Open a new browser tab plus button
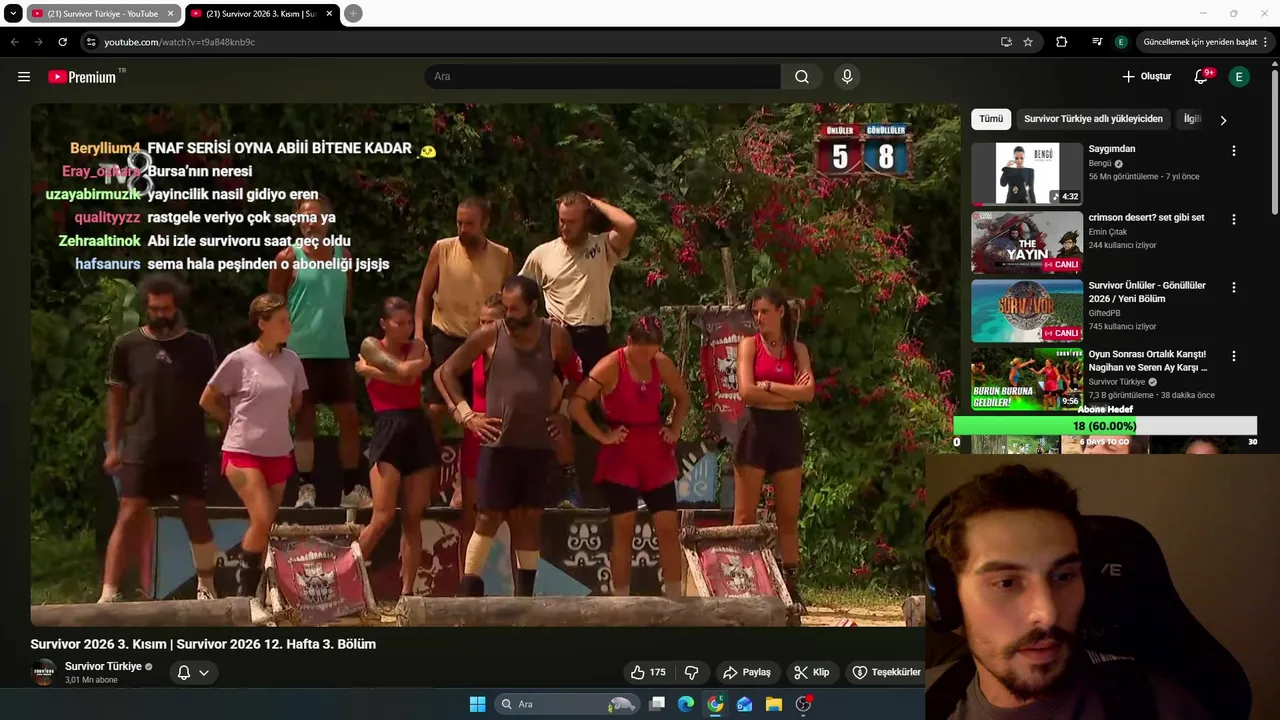Viewport: 1280px width, 720px height. point(353,13)
